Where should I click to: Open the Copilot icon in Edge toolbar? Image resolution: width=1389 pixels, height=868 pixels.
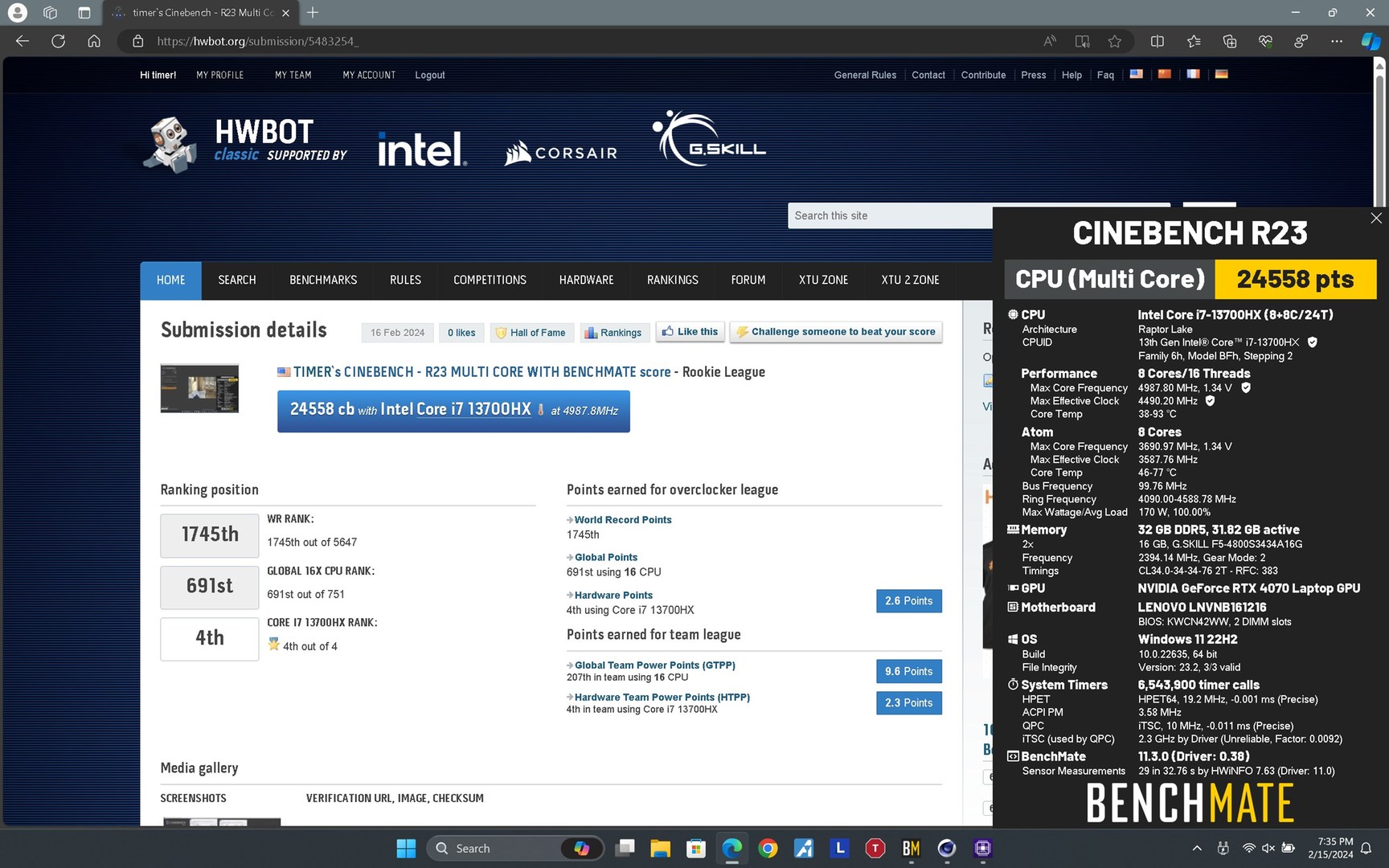tap(1371, 41)
